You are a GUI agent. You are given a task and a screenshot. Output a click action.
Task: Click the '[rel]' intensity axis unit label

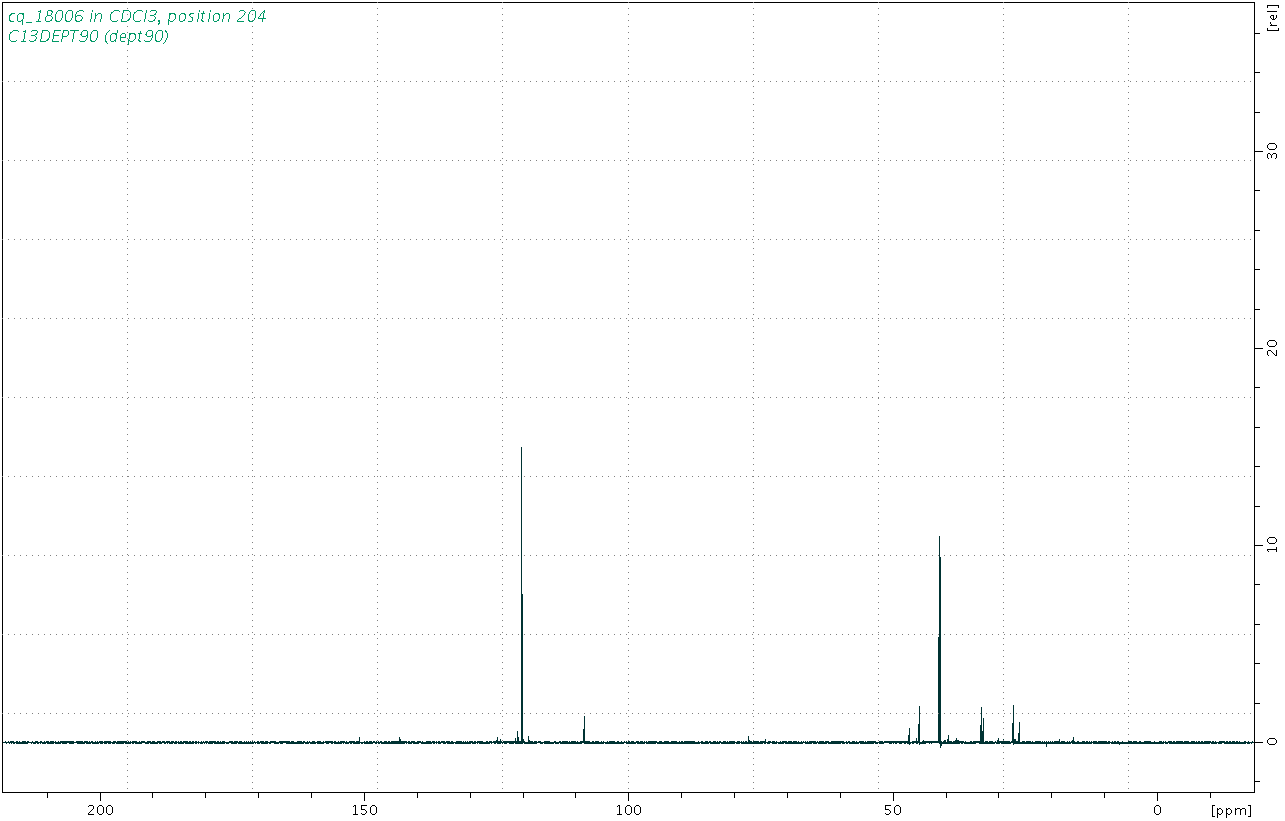[x=1272, y=19]
